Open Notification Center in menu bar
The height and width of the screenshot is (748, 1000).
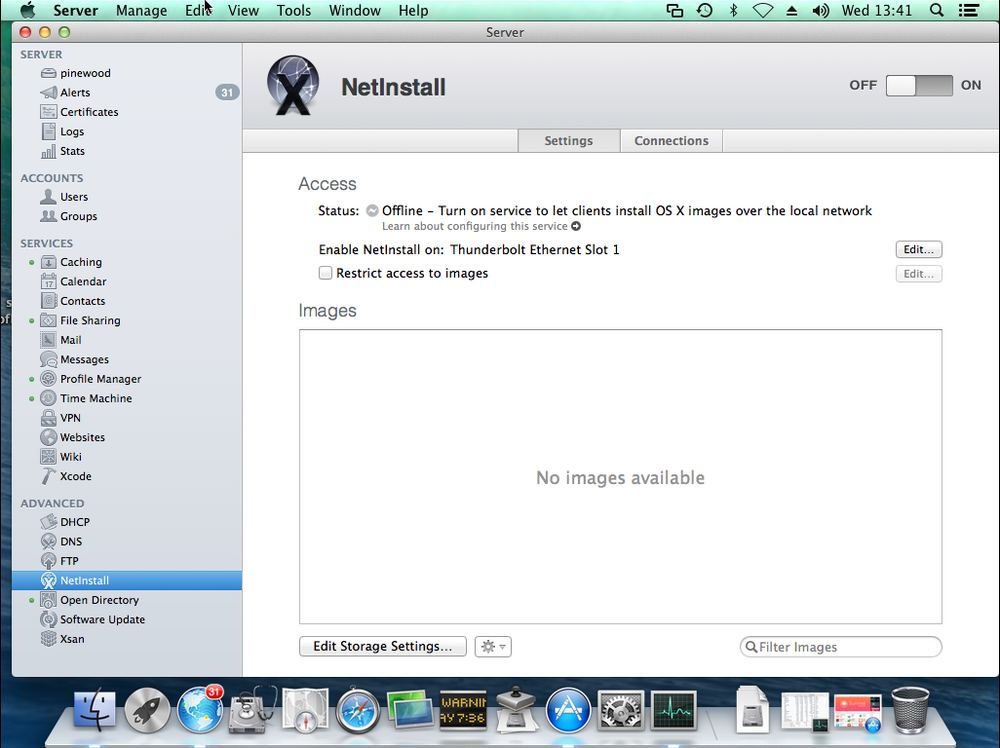(969, 10)
